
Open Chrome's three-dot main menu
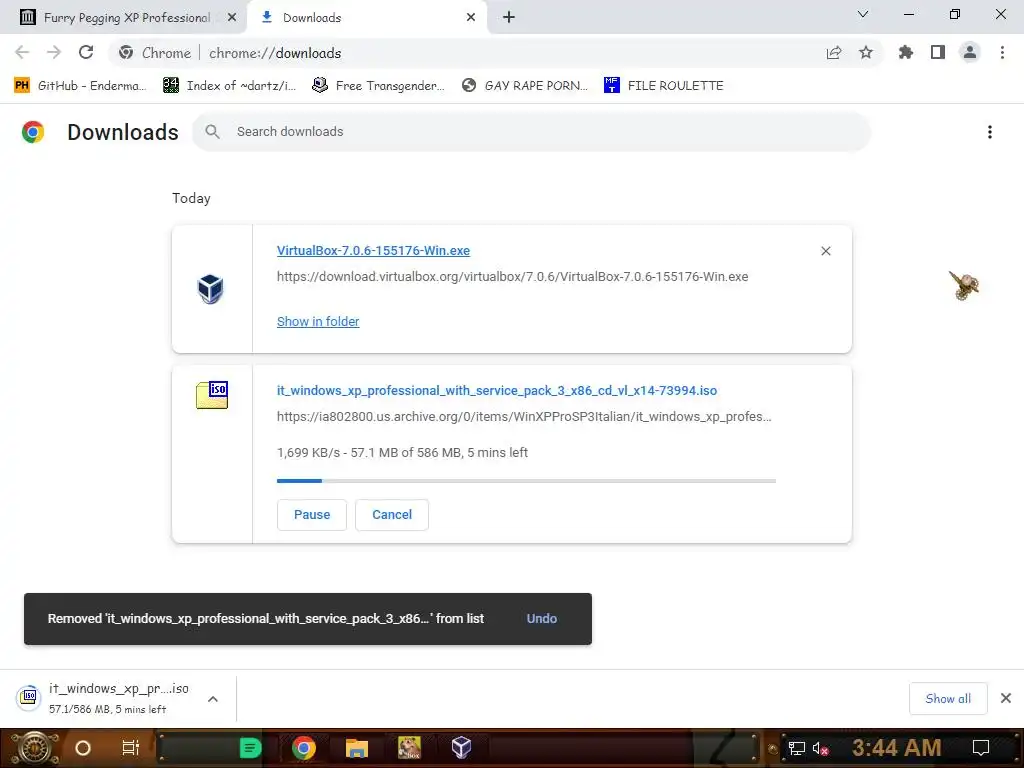(1002, 52)
